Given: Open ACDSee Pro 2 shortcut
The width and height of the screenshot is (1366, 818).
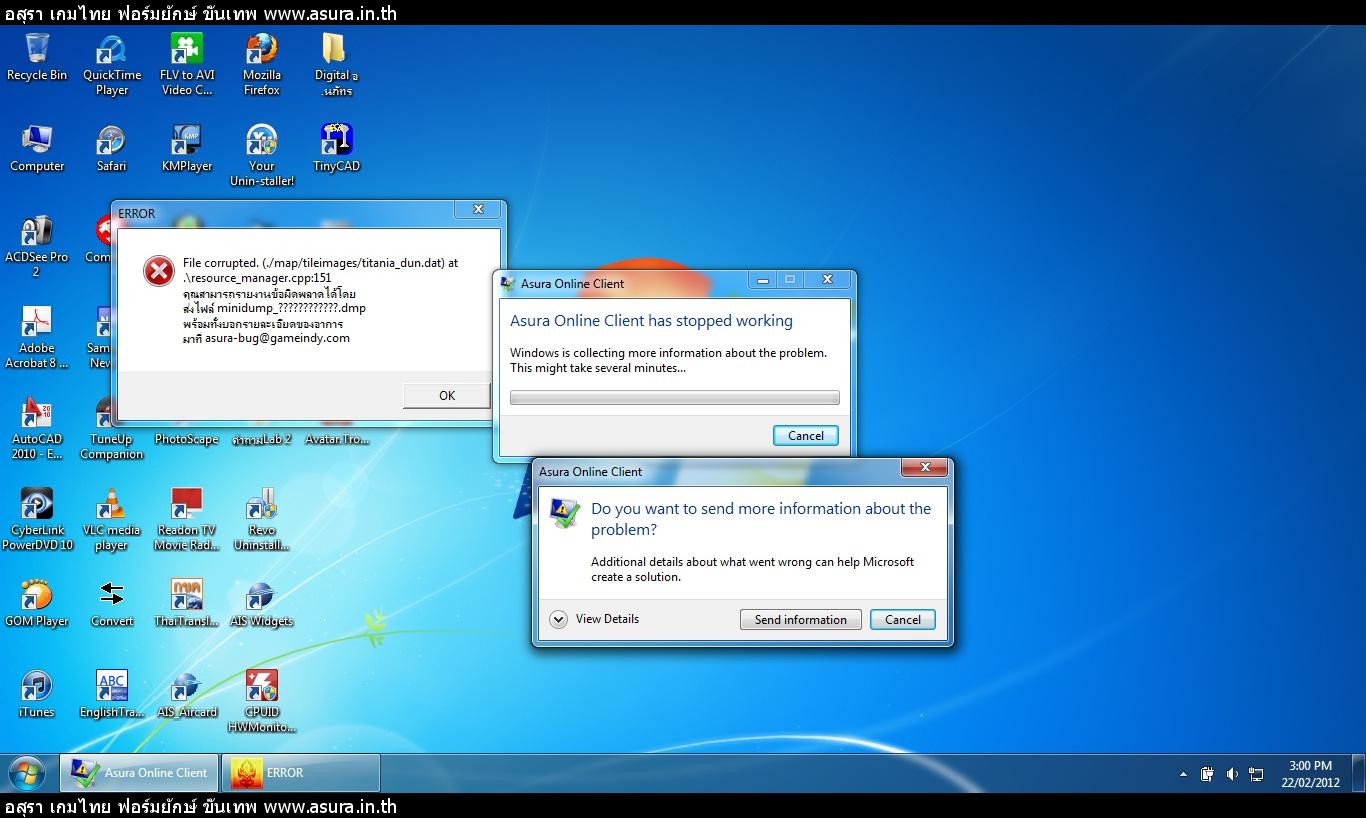Looking at the screenshot, I should point(37,246).
